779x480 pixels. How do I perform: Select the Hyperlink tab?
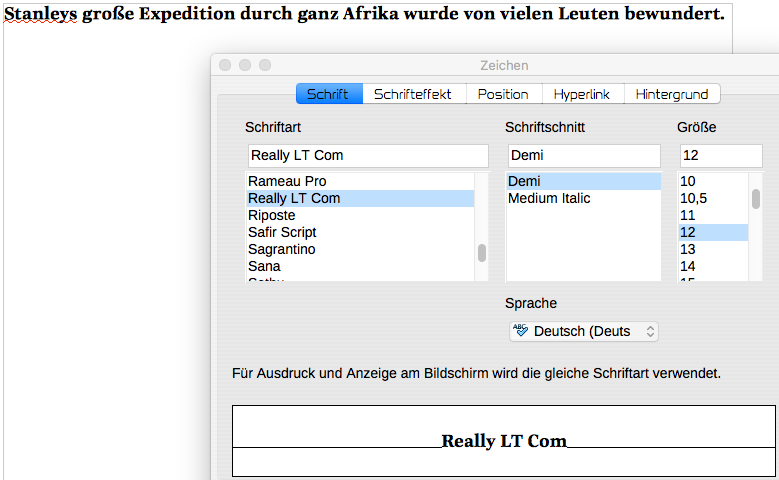pos(583,94)
